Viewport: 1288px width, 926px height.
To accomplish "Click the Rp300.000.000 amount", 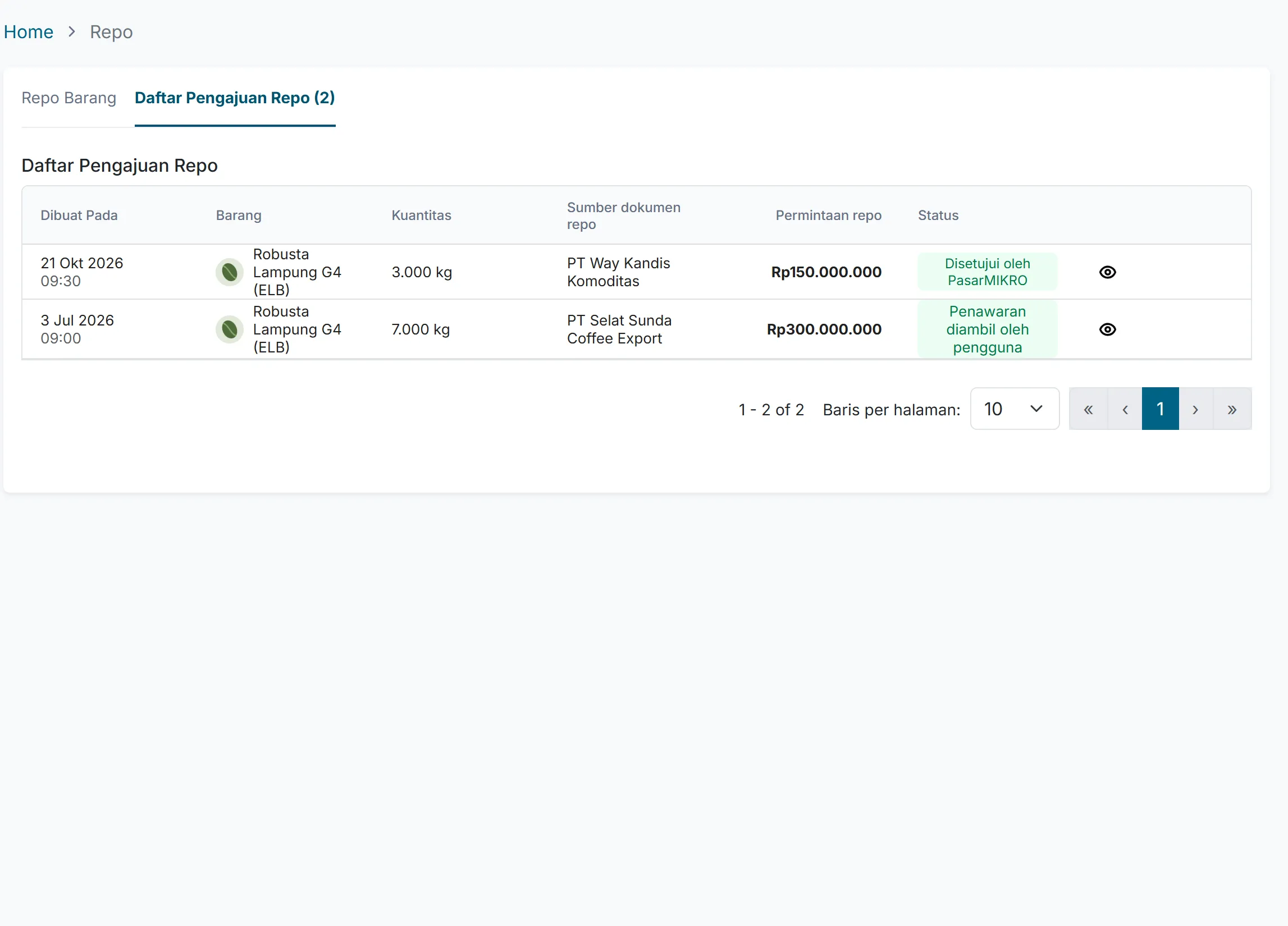I will click(x=824, y=329).
